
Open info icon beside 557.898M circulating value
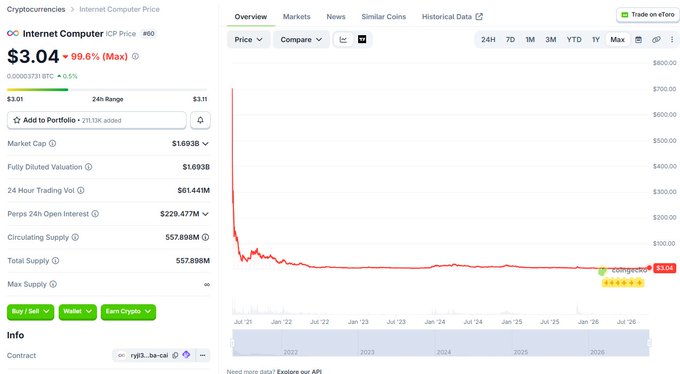[206, 237]
